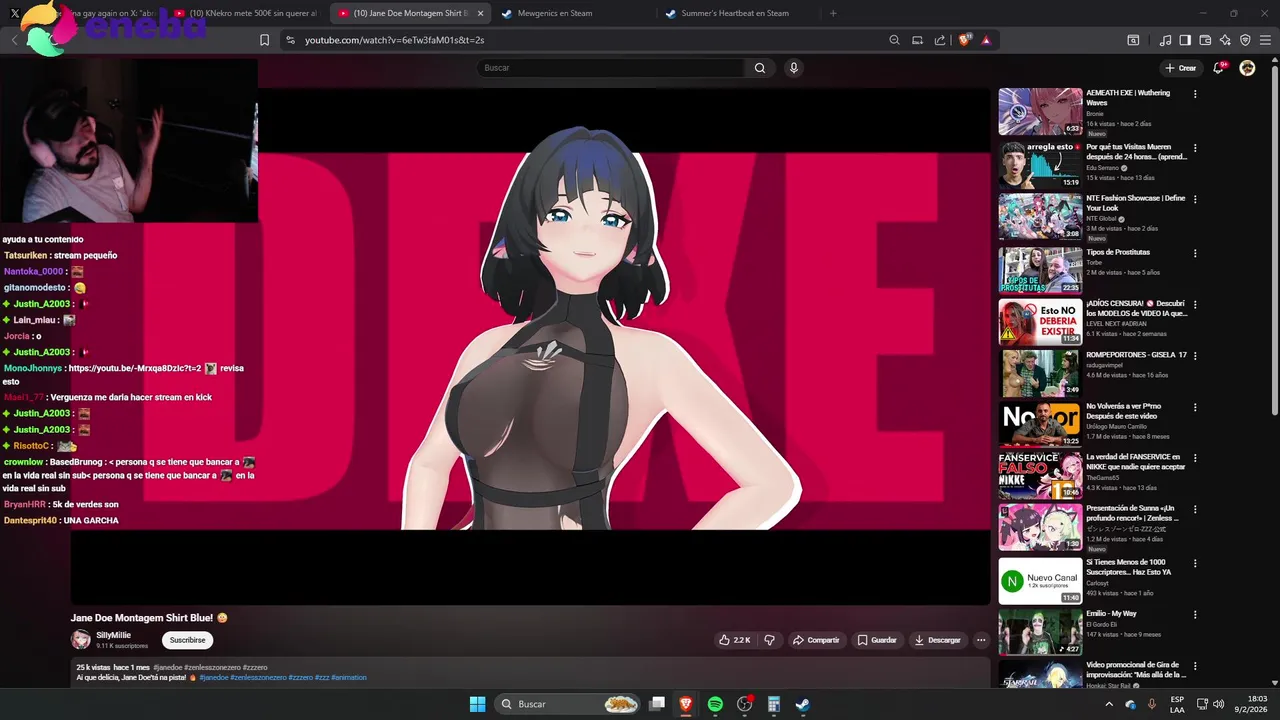This screenshot has height=720, width=1280.
Task: Open a new browser tab with plus
Action: [833, 13]
